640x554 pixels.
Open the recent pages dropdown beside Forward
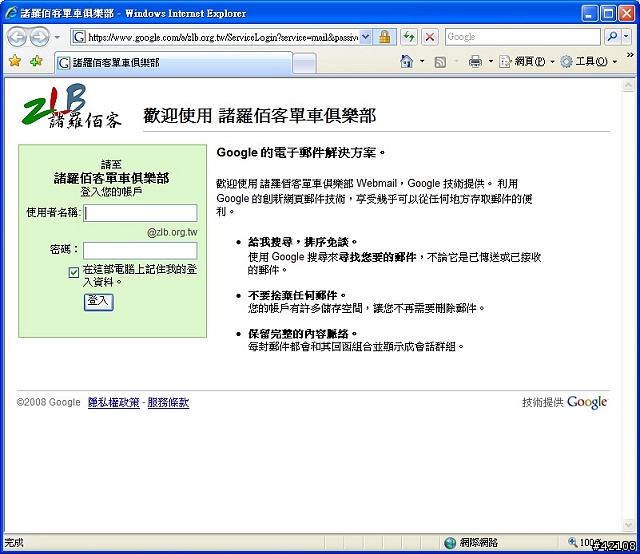57,37
